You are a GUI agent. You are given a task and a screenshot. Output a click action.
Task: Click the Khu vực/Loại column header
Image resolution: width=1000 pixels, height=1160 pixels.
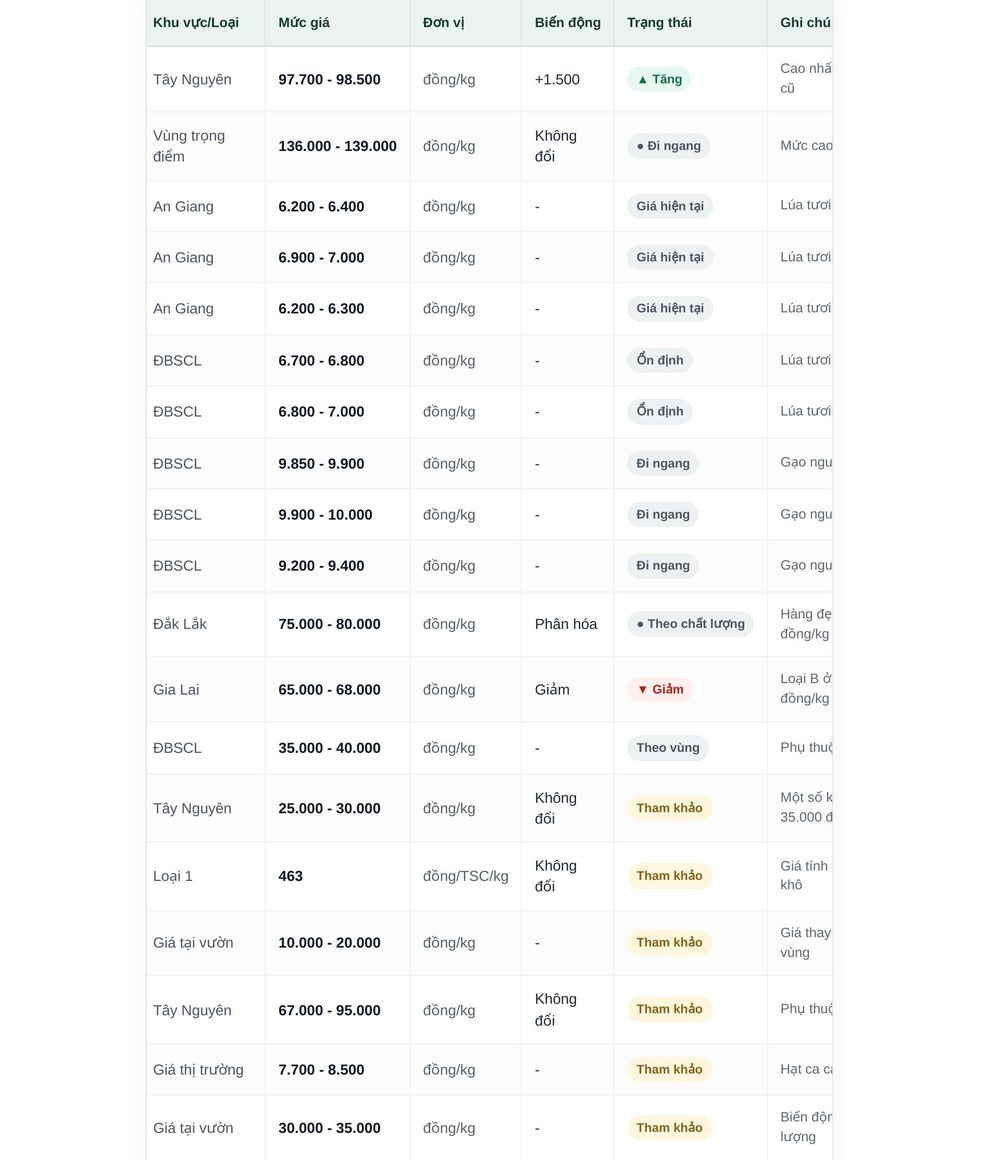point(195,22)
